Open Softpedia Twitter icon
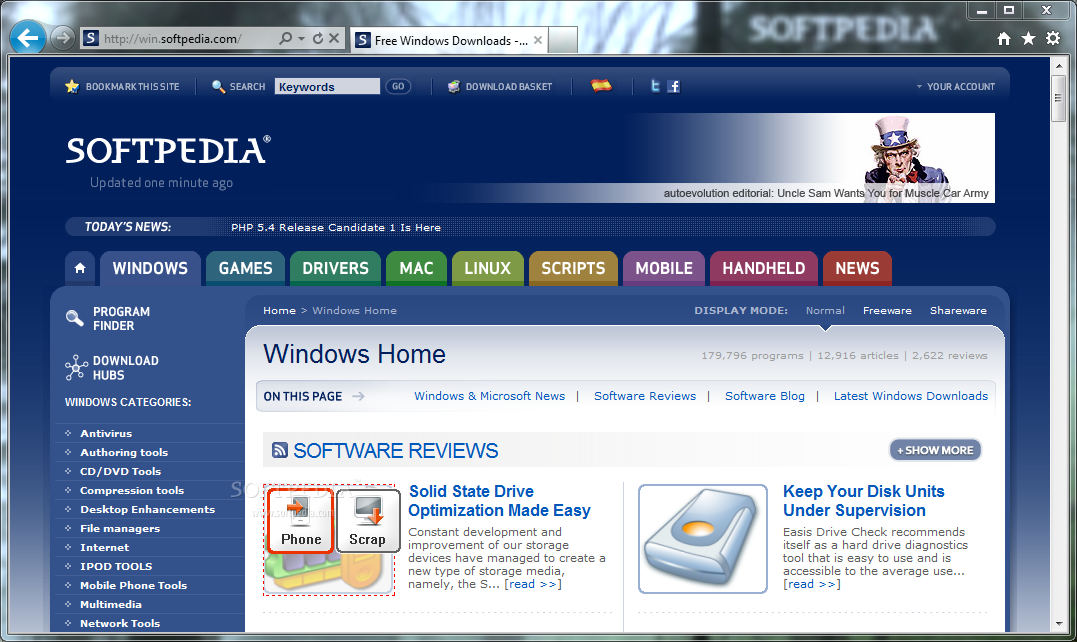1077x642 pixels. (x=655, y=86)
